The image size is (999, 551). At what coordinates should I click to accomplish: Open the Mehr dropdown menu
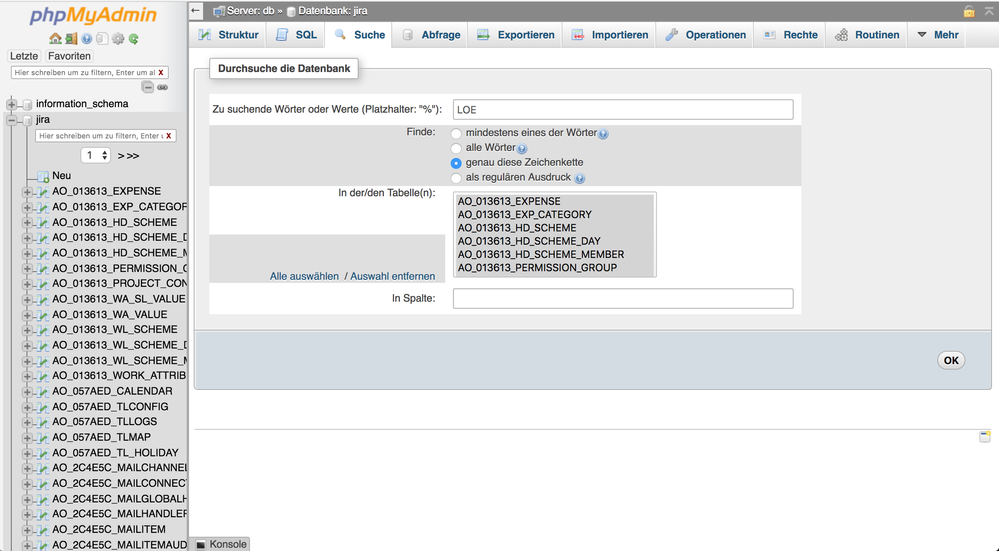938,35
